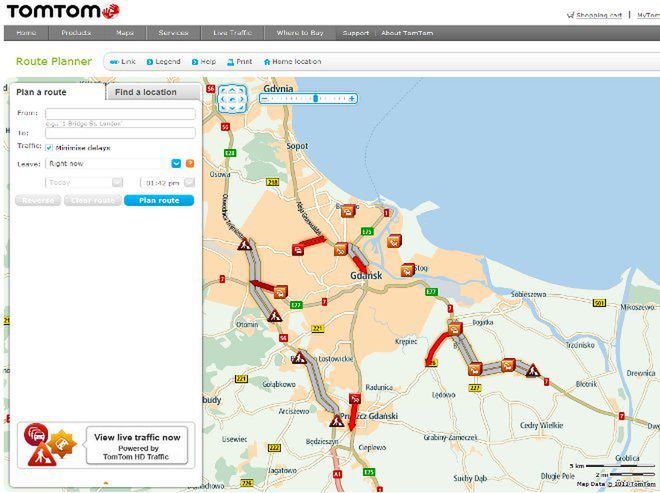The image size is (660, 493).
Task: Select the Plan a route tab
Action: (57, 92)
